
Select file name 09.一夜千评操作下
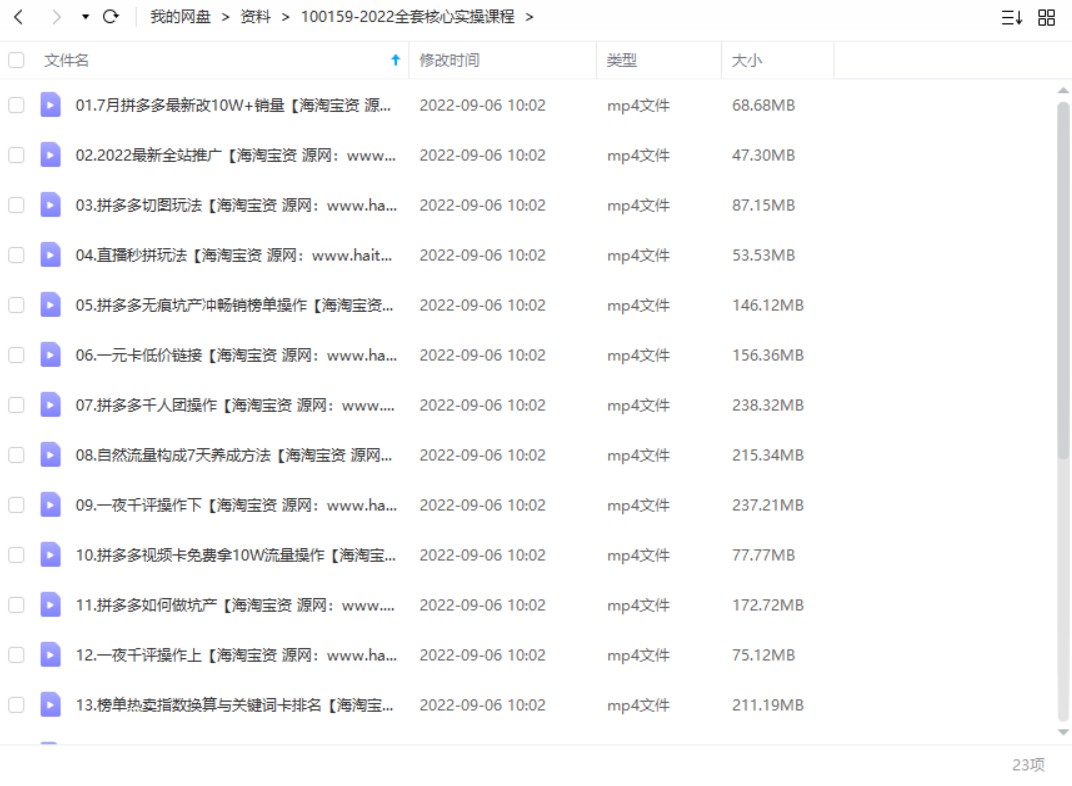[x=237, y=505]
